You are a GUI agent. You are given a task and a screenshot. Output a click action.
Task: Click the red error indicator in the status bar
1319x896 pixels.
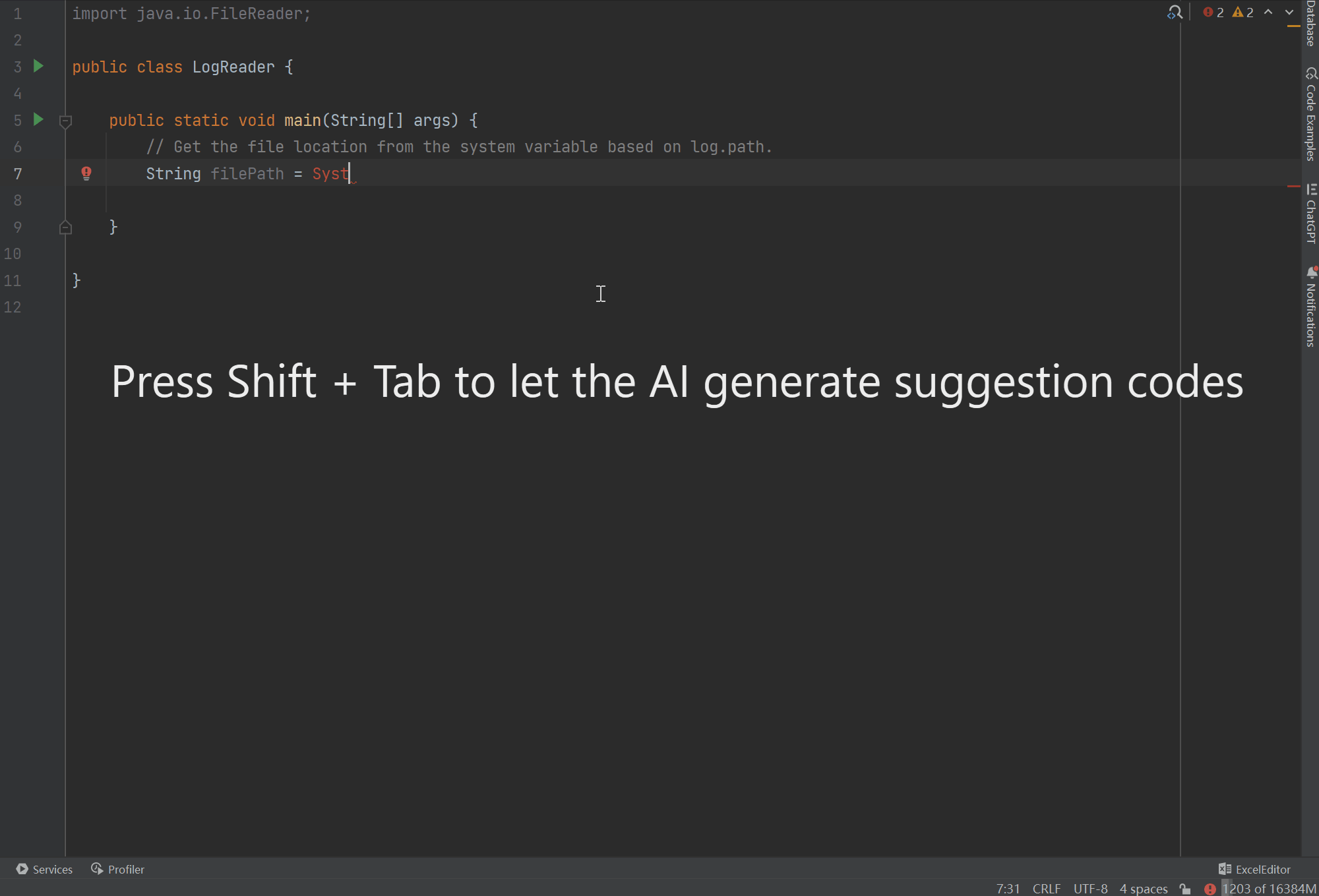click(x=1211, y=889)
